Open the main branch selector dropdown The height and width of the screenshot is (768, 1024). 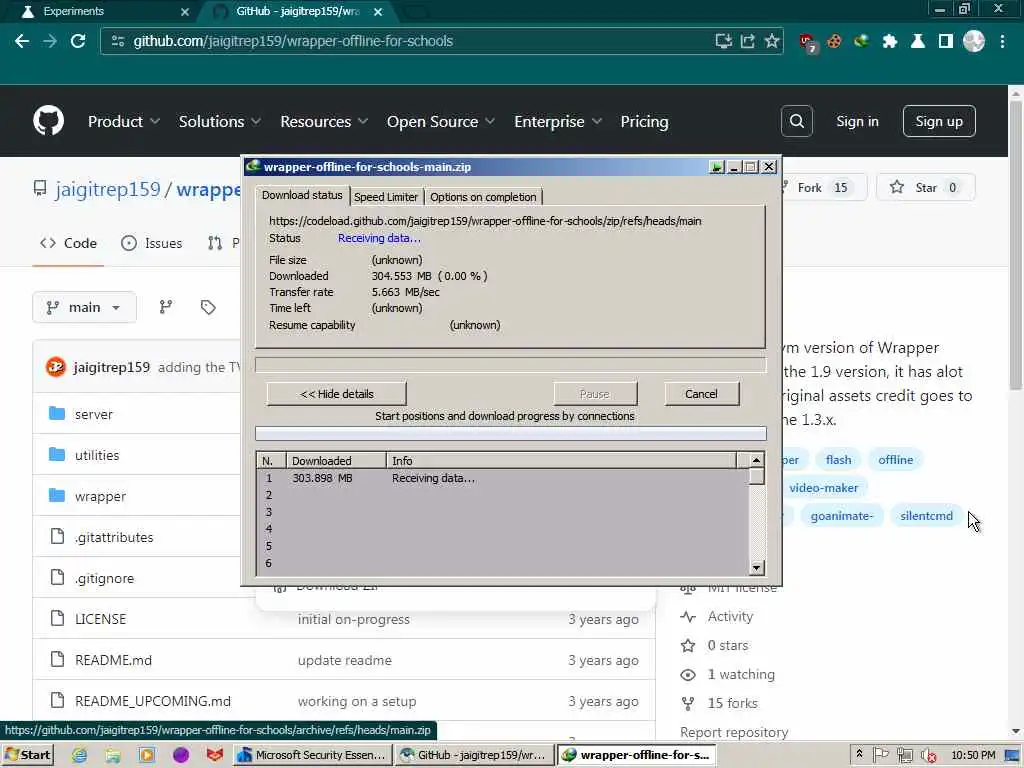[x=84, y=307]
